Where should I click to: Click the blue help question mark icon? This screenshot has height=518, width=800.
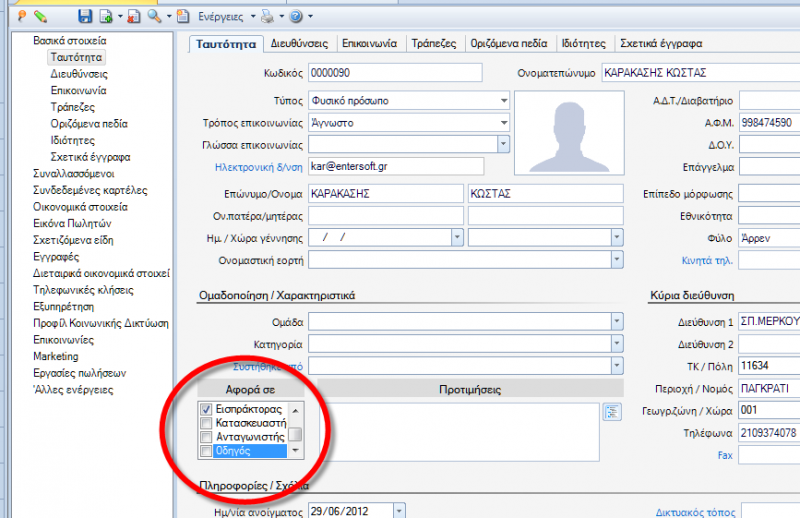click(x=296, y=16)
